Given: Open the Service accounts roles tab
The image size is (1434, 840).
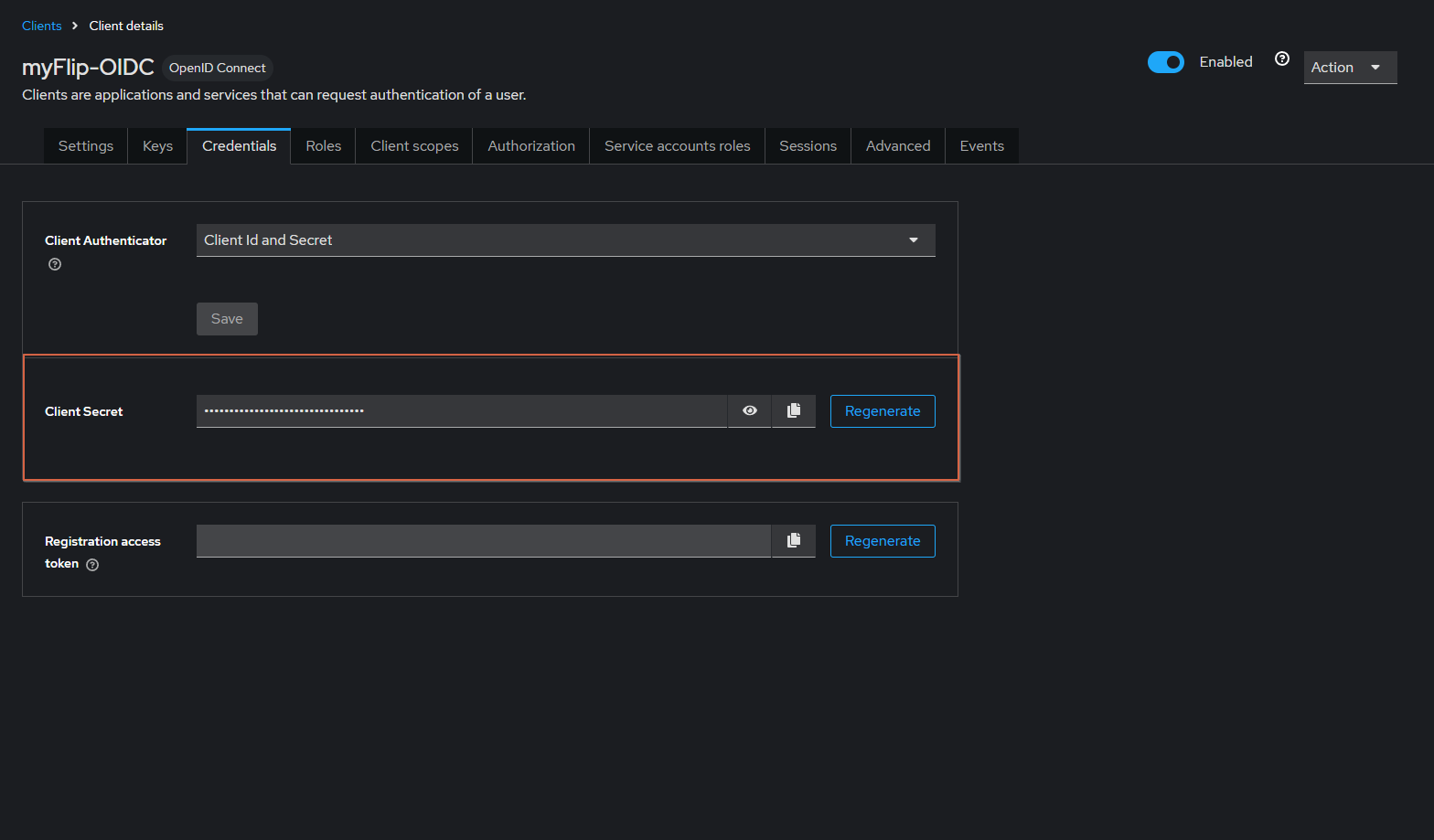Looking at the screenshot, I should coord(677,146).
